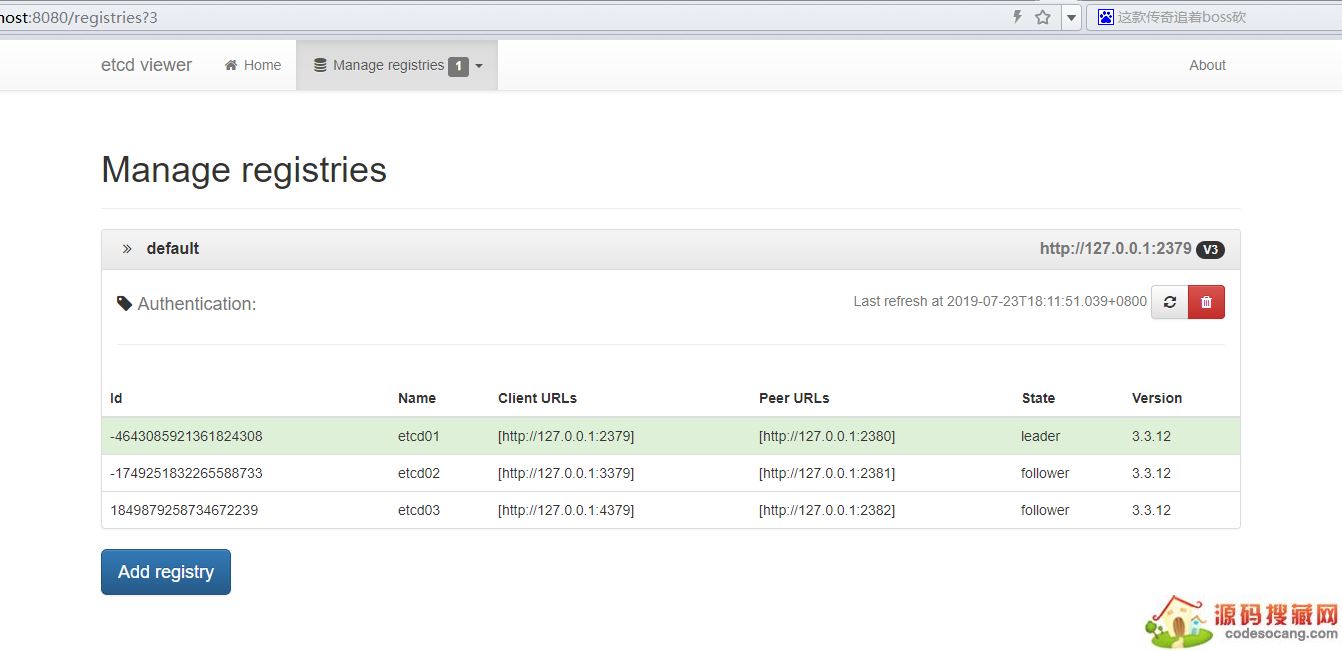This screenshot has height=651, width=1342.
Task: Collapse the default registry panel chevron
Action: pyautogui.click(x=127, y=249)
